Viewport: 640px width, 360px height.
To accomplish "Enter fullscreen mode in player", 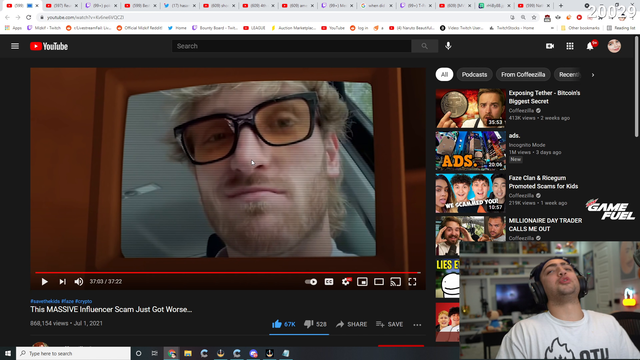I will (412, 282).
